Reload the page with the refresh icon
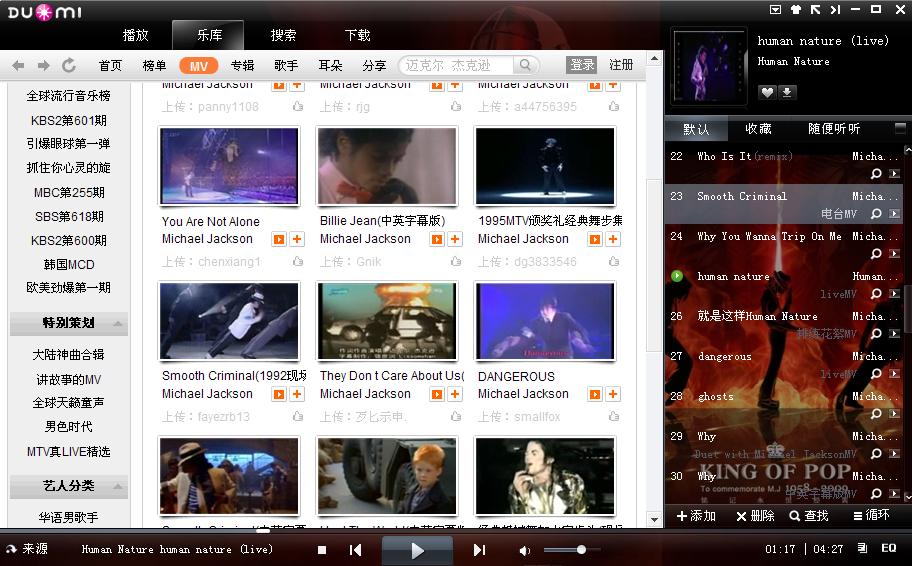 click(x=69, y=65)
